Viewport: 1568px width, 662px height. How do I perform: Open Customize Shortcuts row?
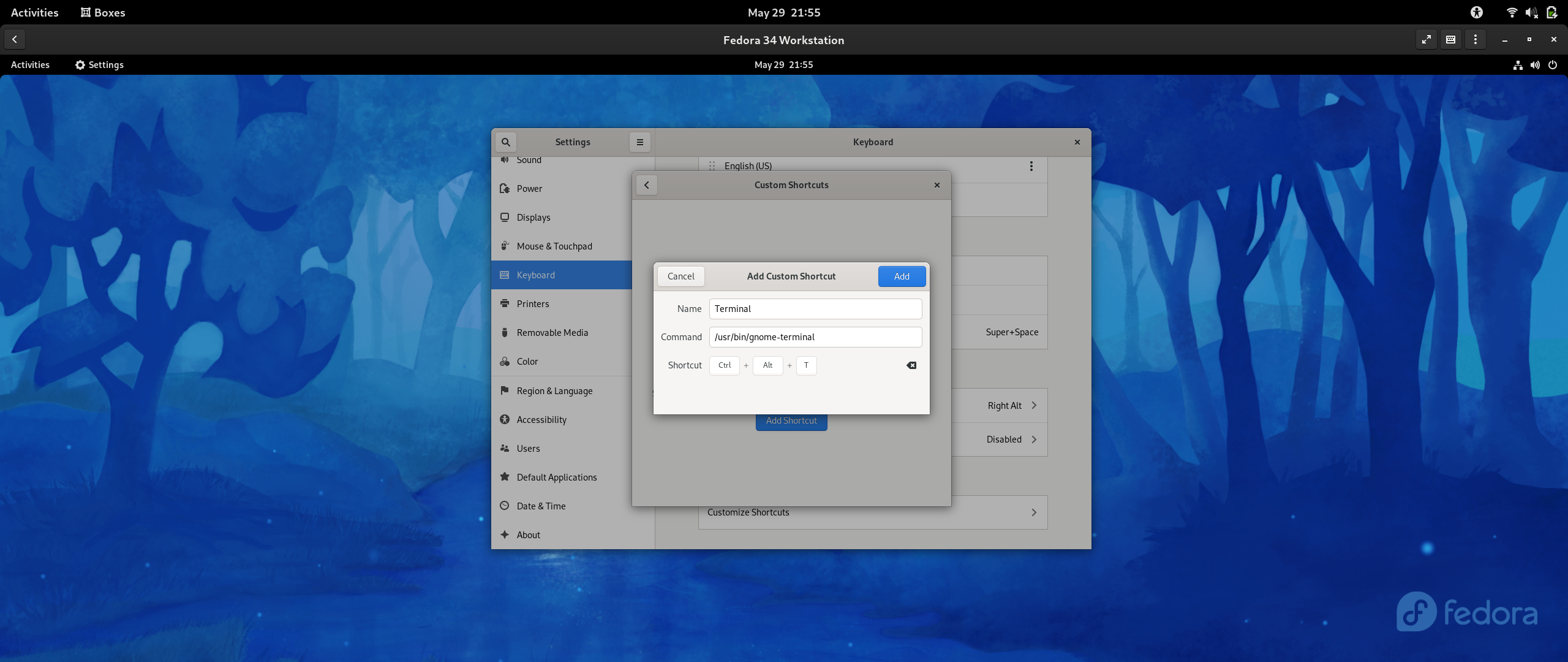coord(873,512)
